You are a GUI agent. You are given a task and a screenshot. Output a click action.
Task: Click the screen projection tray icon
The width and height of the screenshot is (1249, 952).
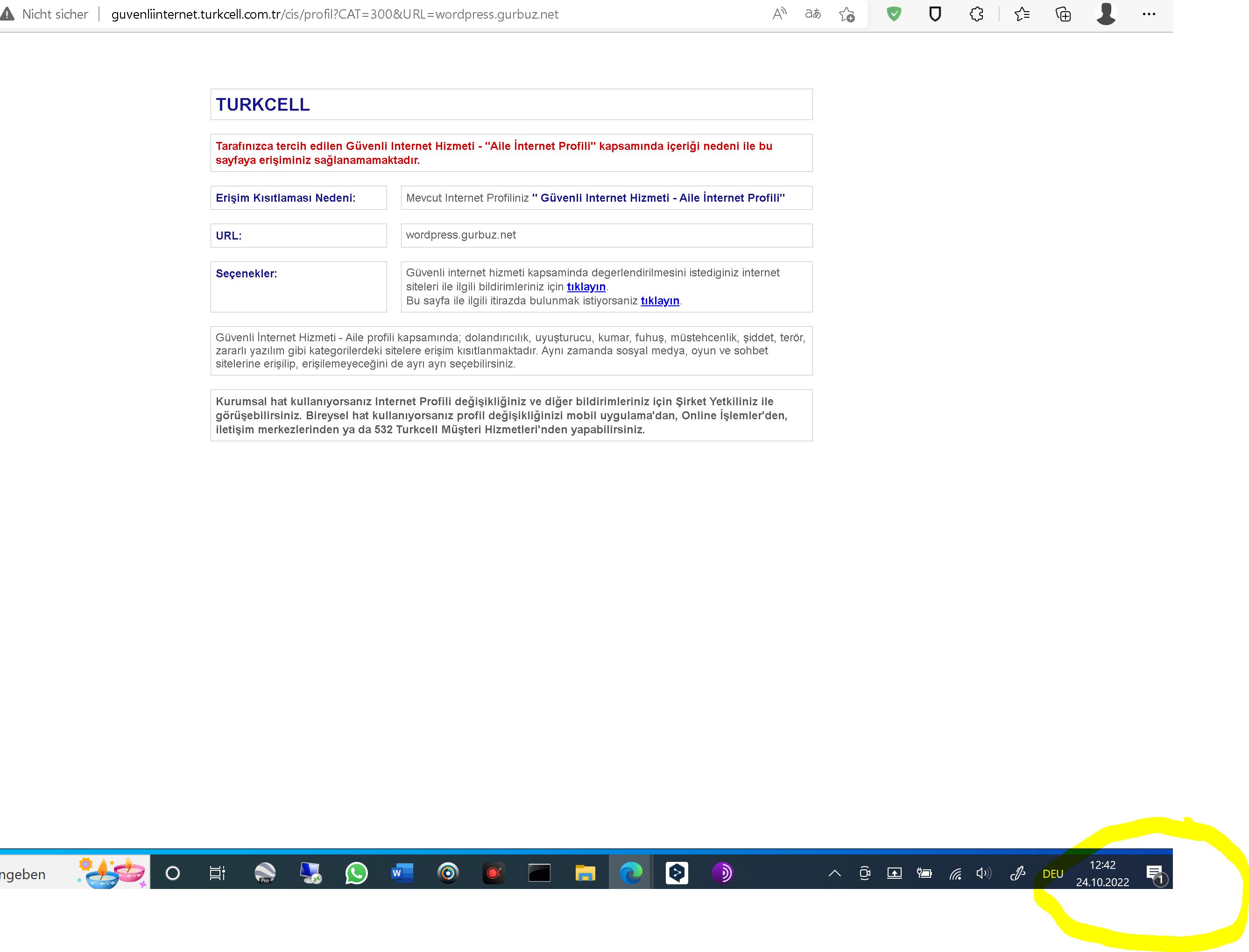point(894,873)
